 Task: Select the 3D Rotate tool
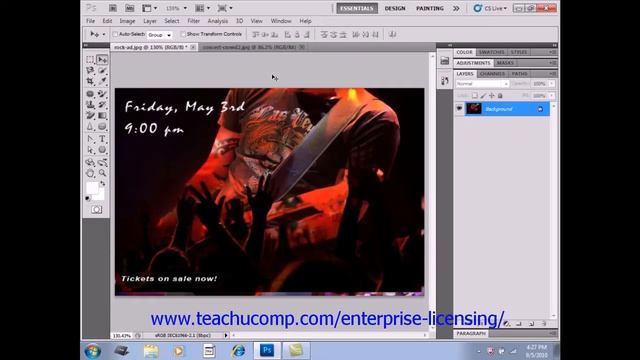click(90, 162)
